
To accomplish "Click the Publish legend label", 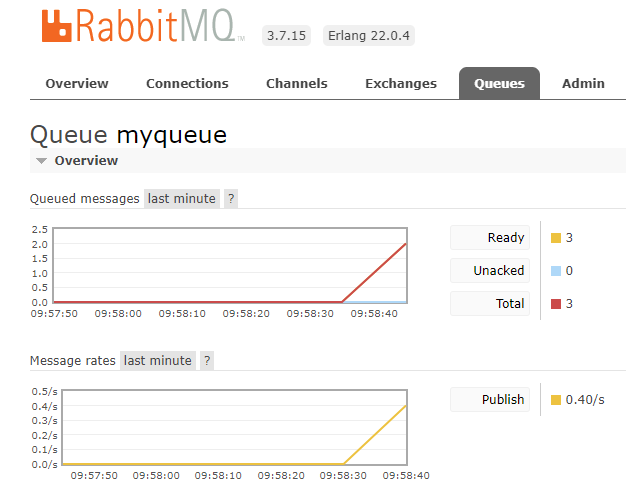I will [490, 400].
